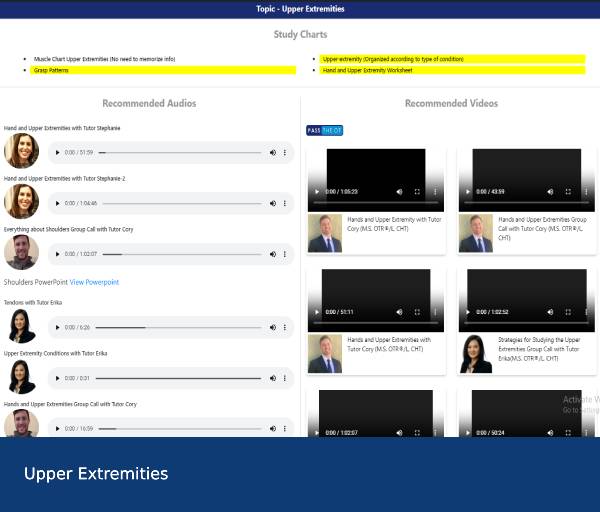
Task: Open Muscle Chart Upper Extremities link
Action: coord(104,59)
